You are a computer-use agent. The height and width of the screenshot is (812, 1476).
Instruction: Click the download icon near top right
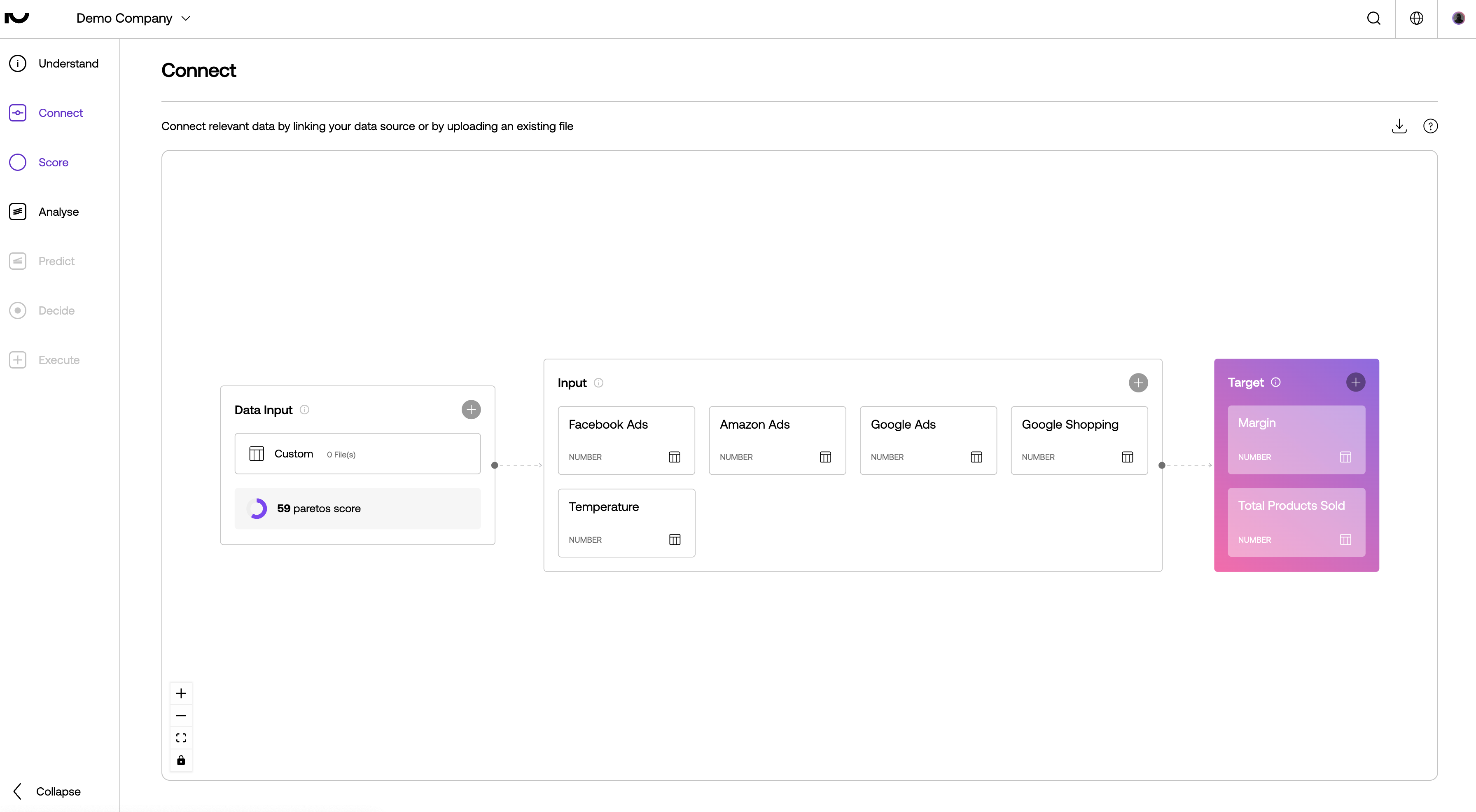[1399, 126]
